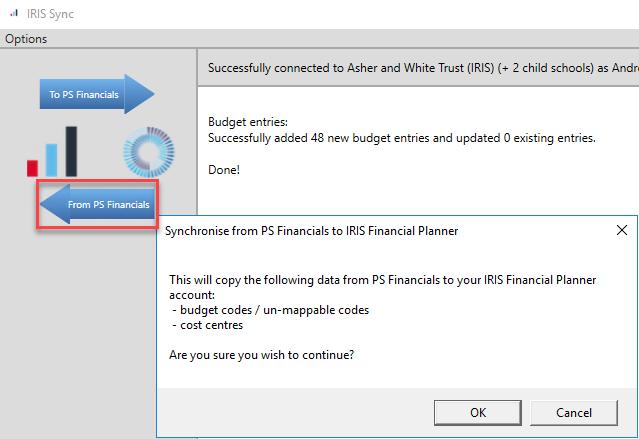639x439 pixels.
Task: Click the 'Done!' log message
Action: click(x=224, y=169)
